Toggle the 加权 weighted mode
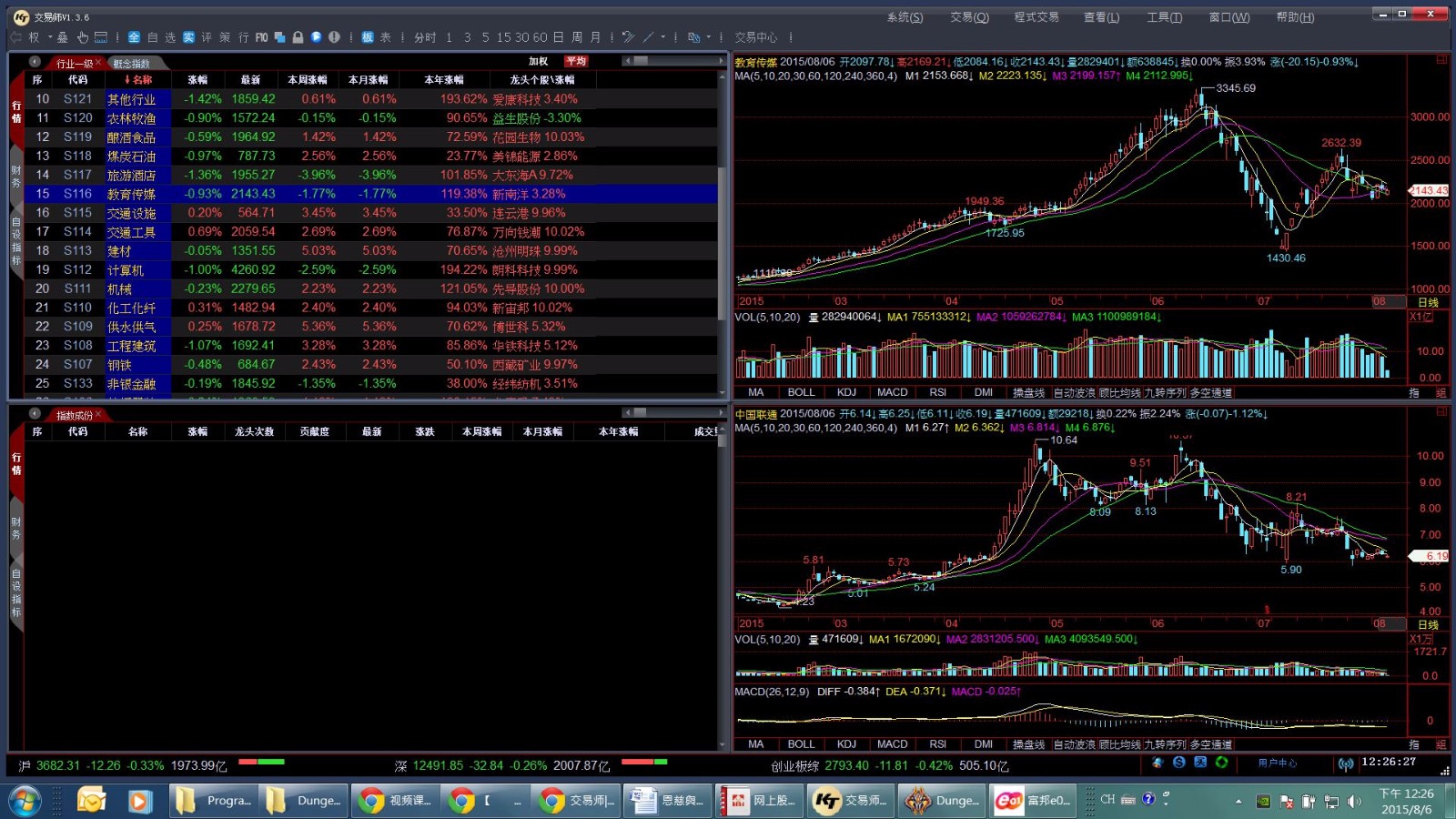 pos(539,62)
